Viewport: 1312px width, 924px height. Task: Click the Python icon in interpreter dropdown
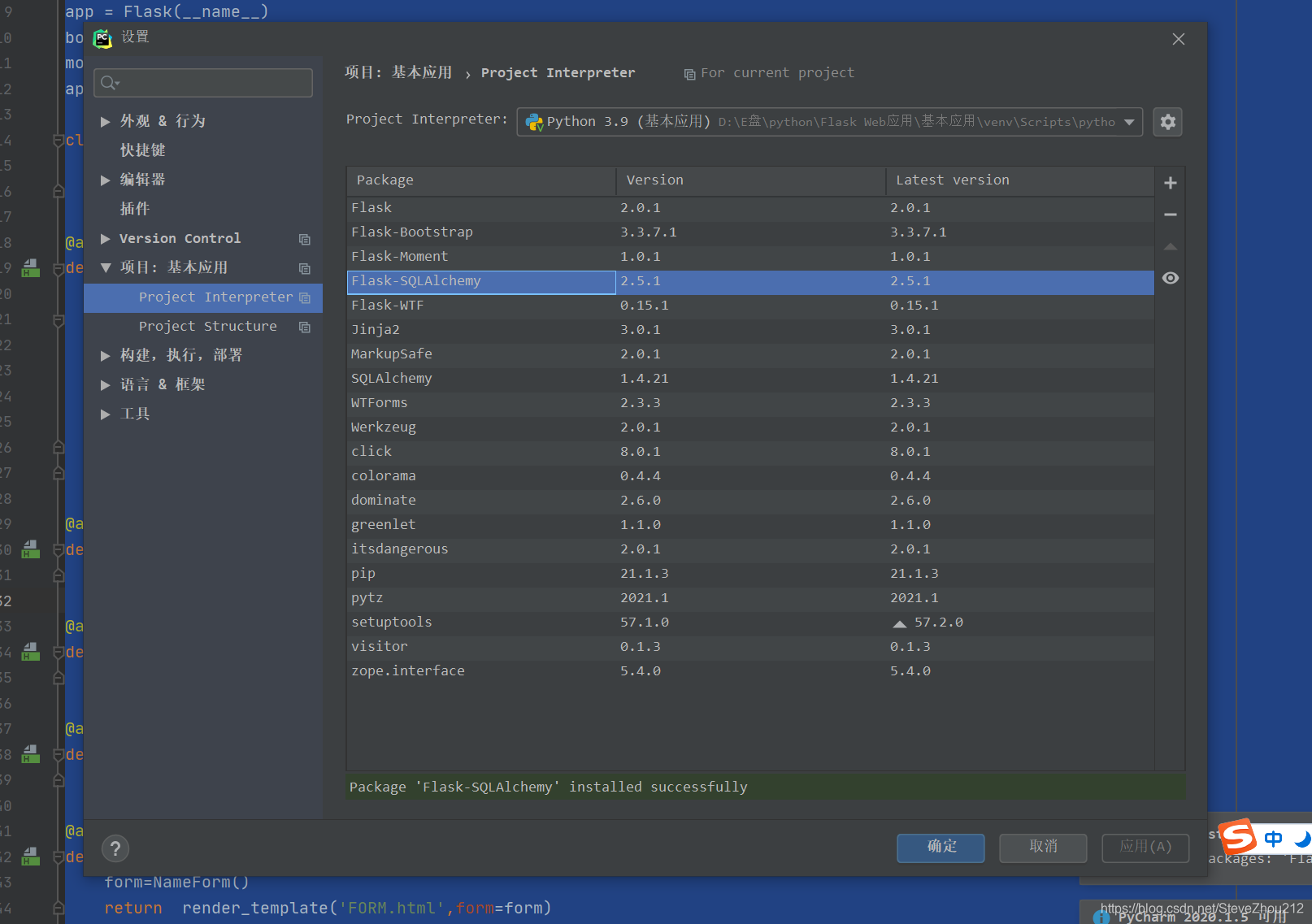(534, 122)
